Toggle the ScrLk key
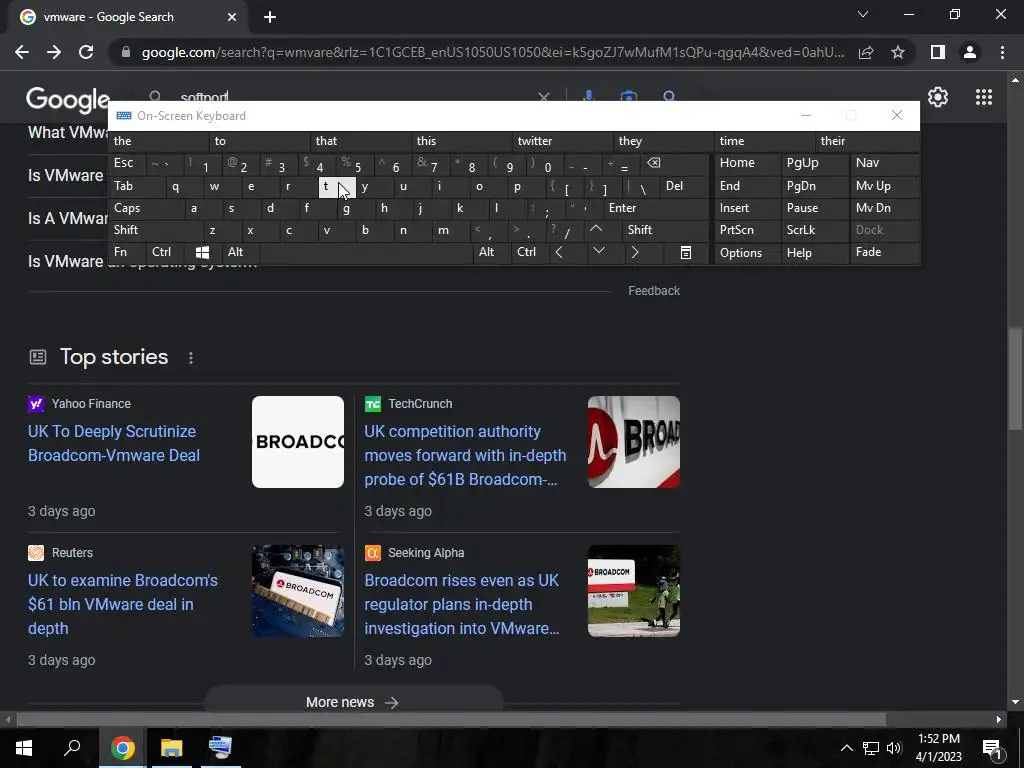The height and width of the screenshot is (768, 1024). pos(814,230)
